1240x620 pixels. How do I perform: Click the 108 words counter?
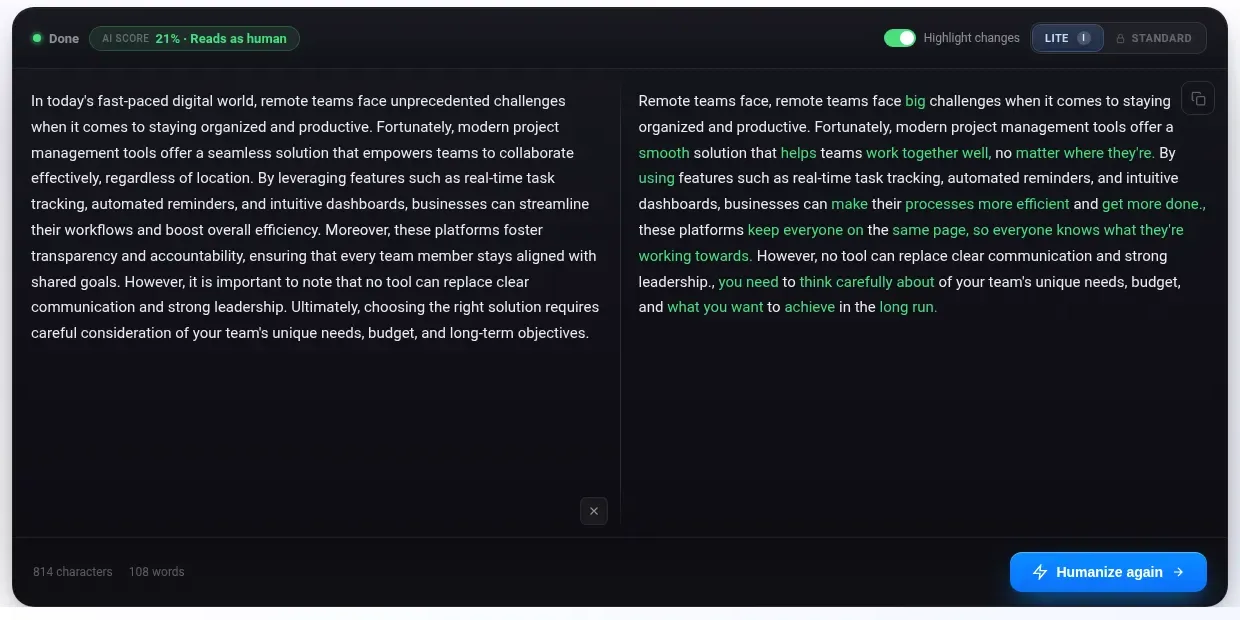click(x=157, y=572)
